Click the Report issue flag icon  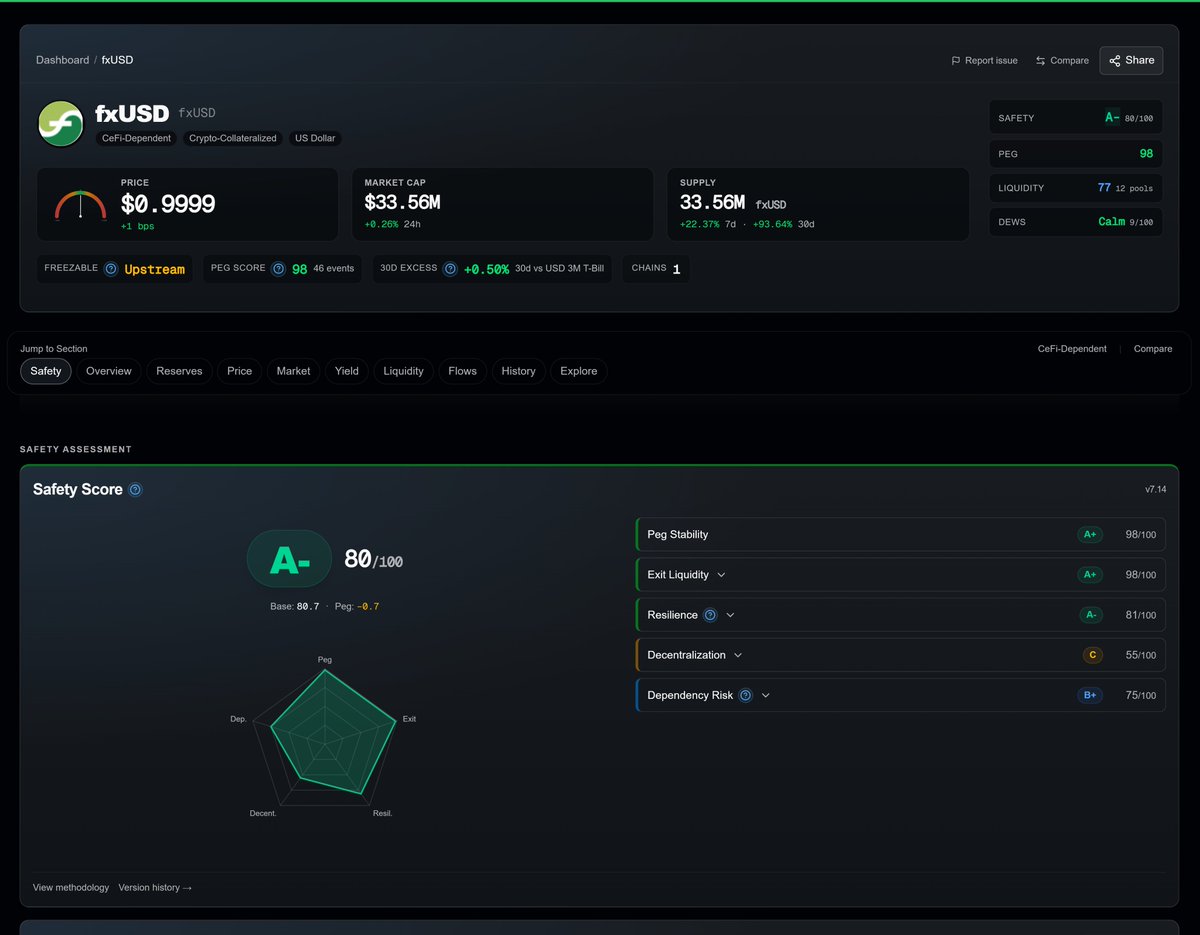(956, 61)
